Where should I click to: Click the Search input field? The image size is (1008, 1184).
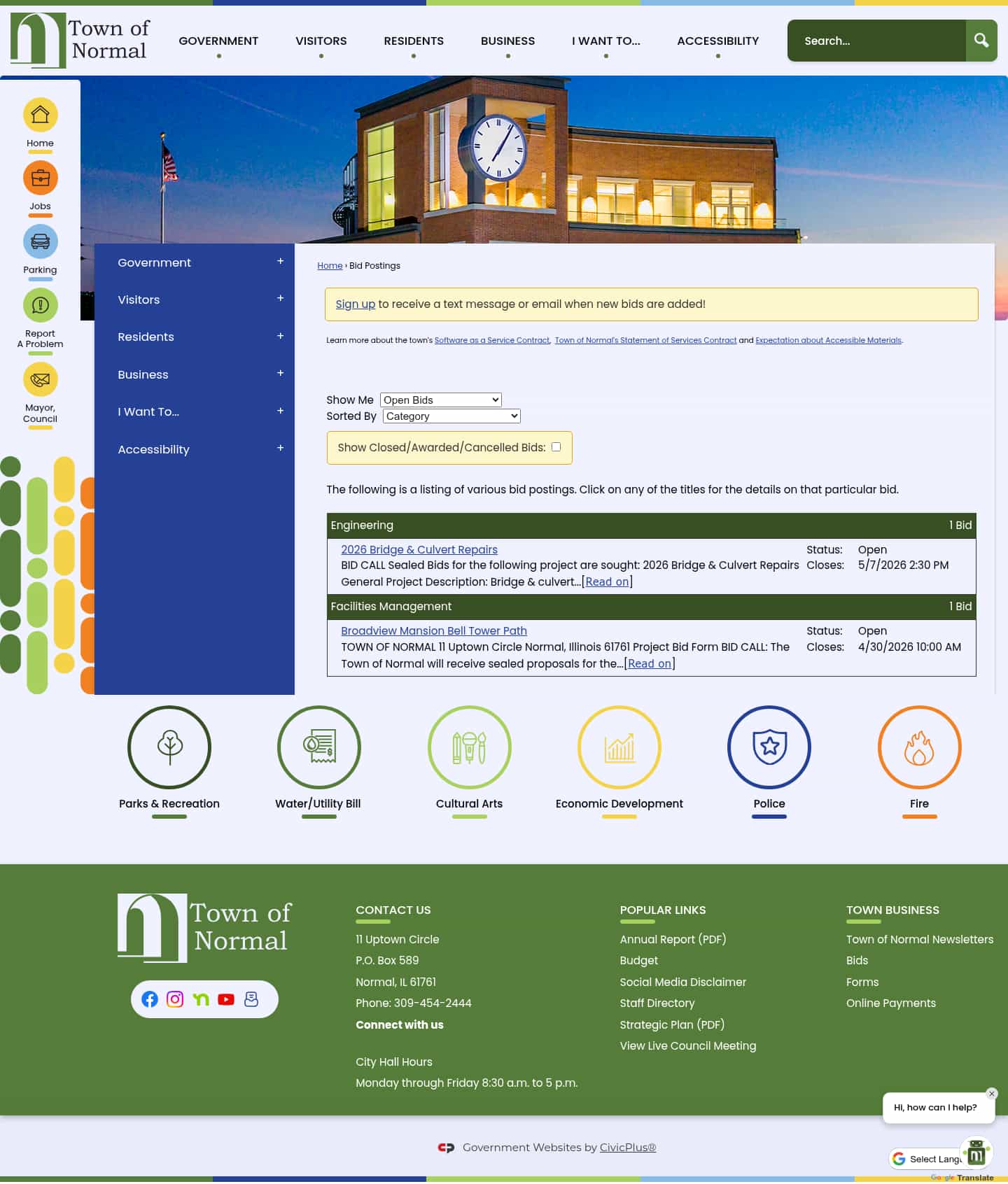click(x=876, y=41)
